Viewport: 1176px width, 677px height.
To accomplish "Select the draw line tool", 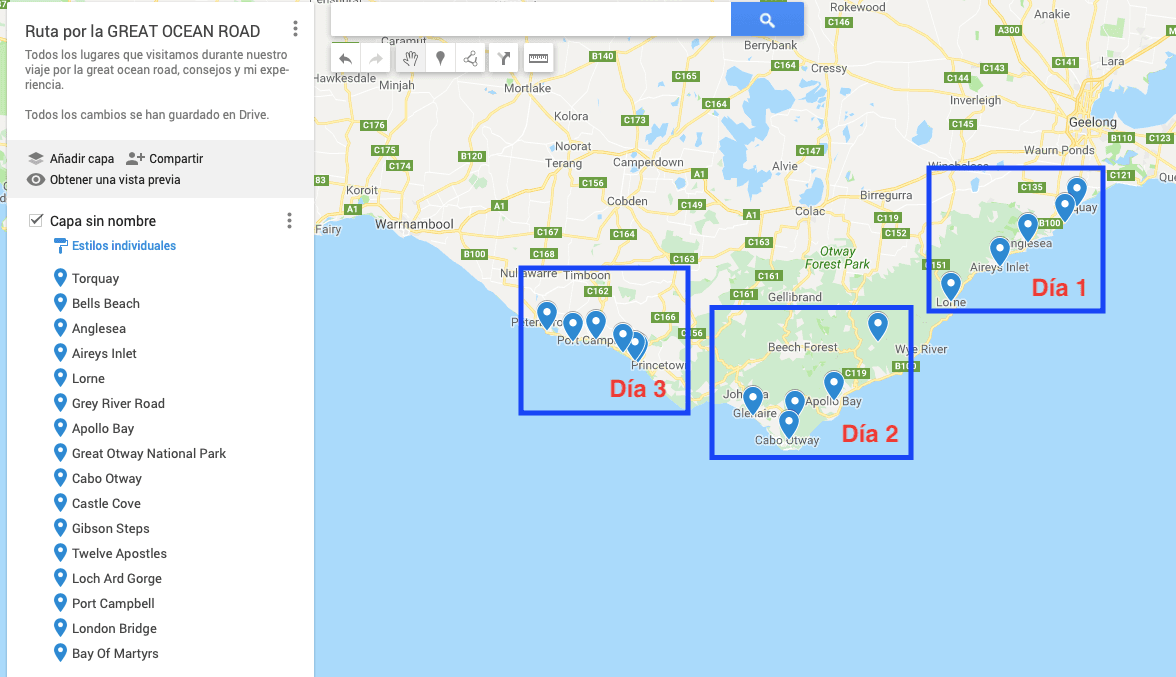I will tap(471, 58).
